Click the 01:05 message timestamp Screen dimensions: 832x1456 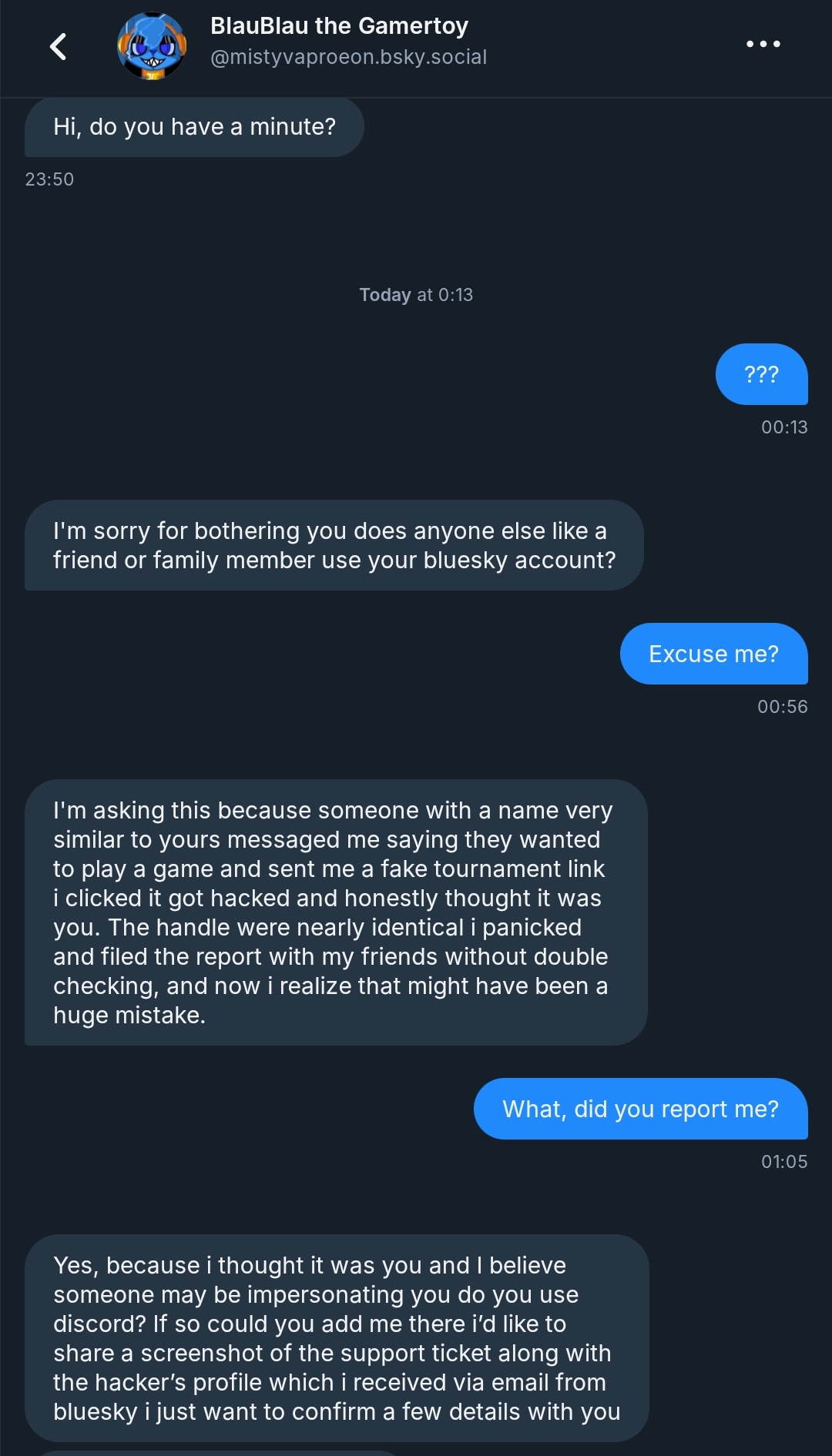coord(784,1162)
